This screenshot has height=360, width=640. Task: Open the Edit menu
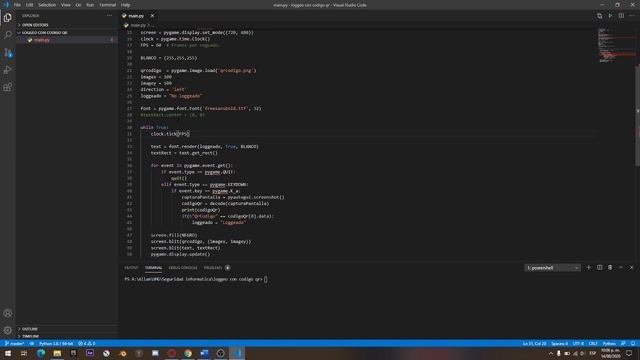tap(29, 5)
